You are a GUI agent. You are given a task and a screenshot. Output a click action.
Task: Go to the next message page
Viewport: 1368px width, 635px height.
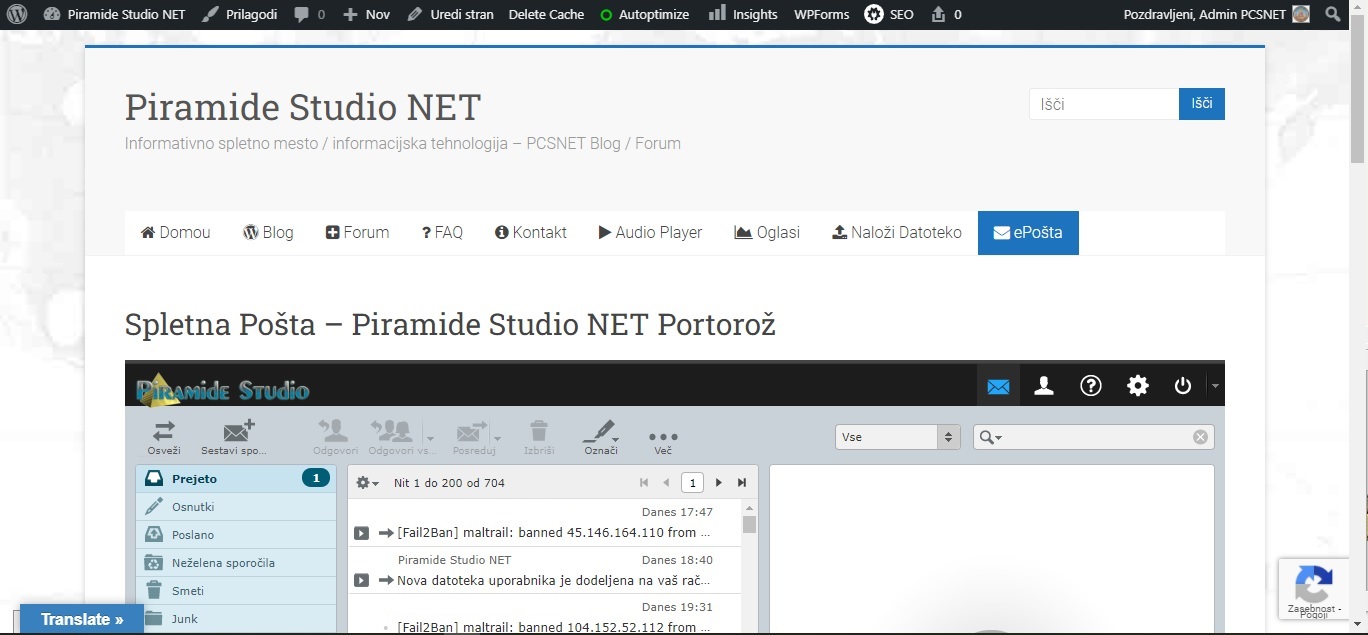click(x=718, y=483)
